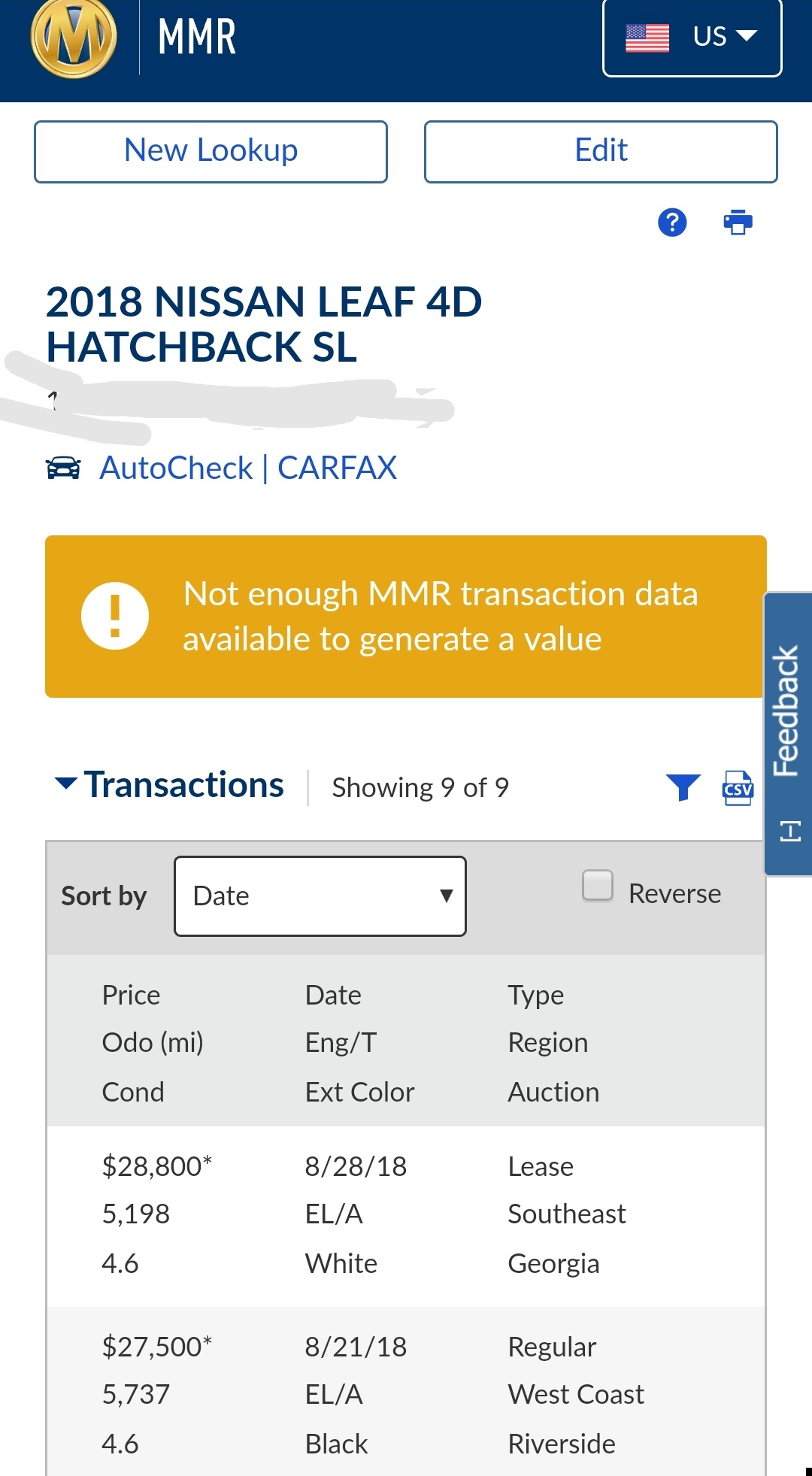Open the transactions filter funnel icon
Screen dimensions: 812x1476
click(x=683, y=787)
